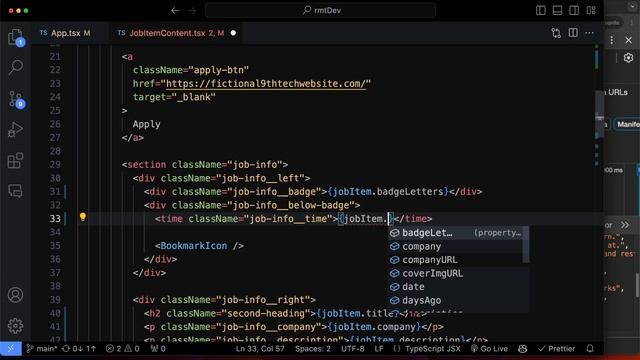Open the compare changes icon in editor toolbar
640x360 pixels.
[556, 33]
